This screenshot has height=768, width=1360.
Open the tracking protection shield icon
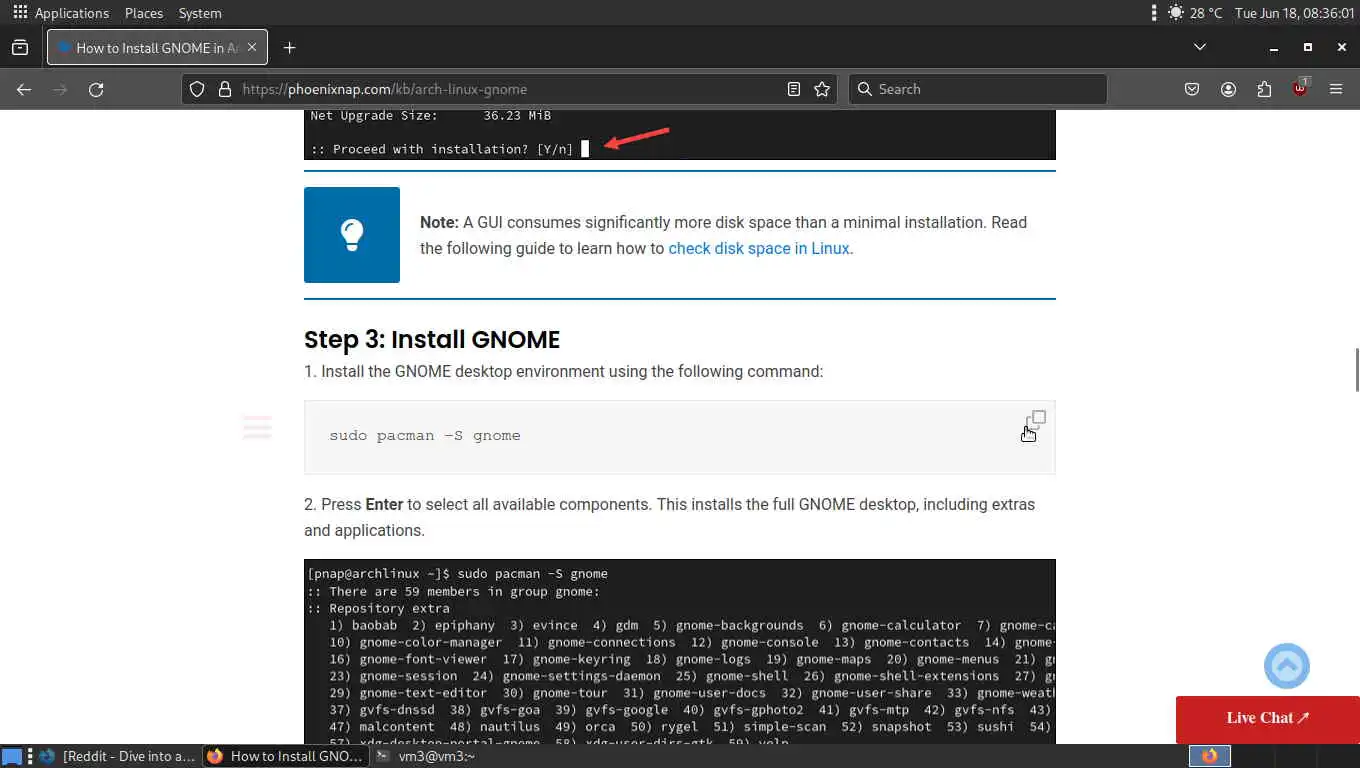coord(197,89)
